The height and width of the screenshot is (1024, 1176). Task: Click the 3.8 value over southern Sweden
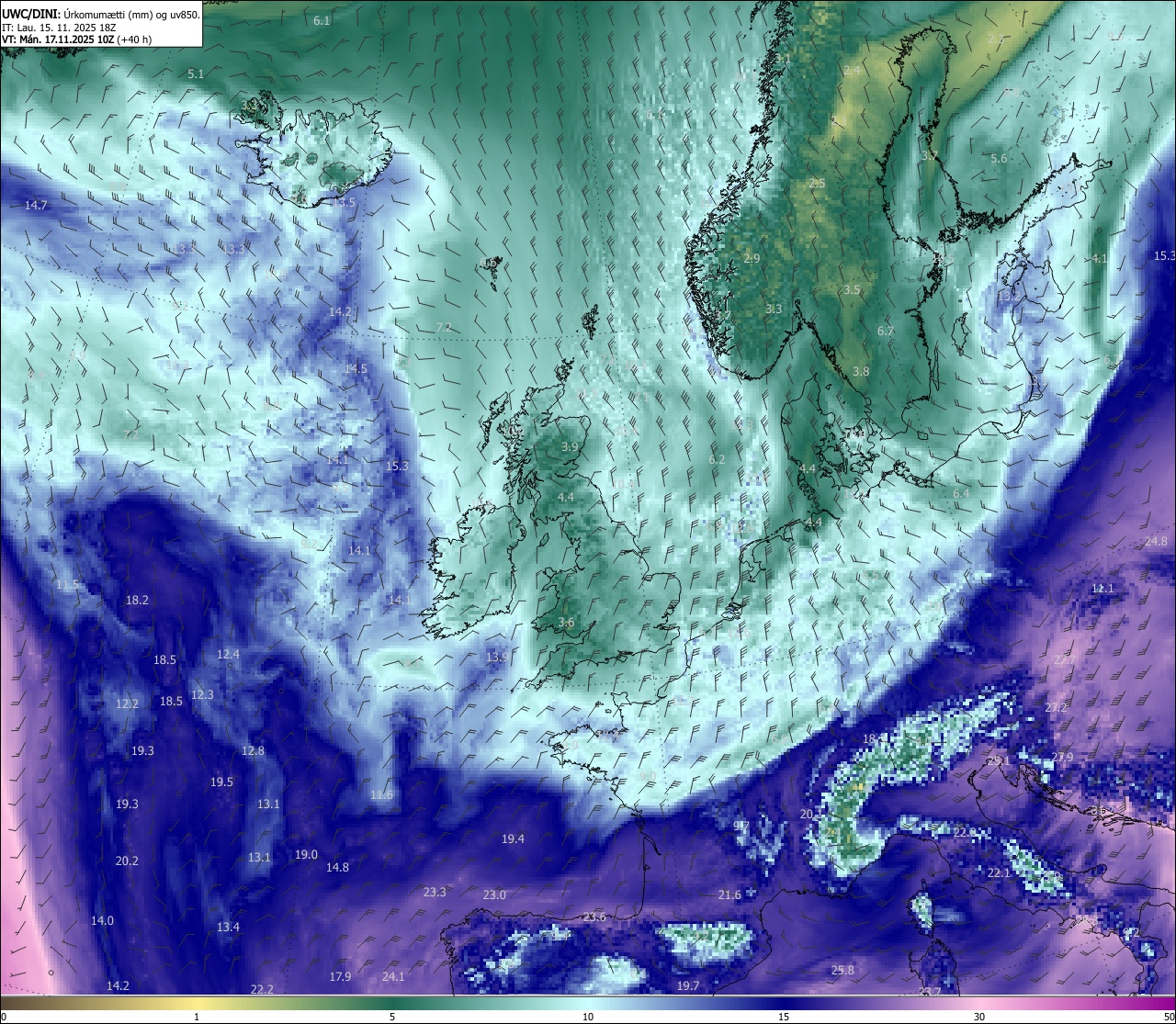861,371
